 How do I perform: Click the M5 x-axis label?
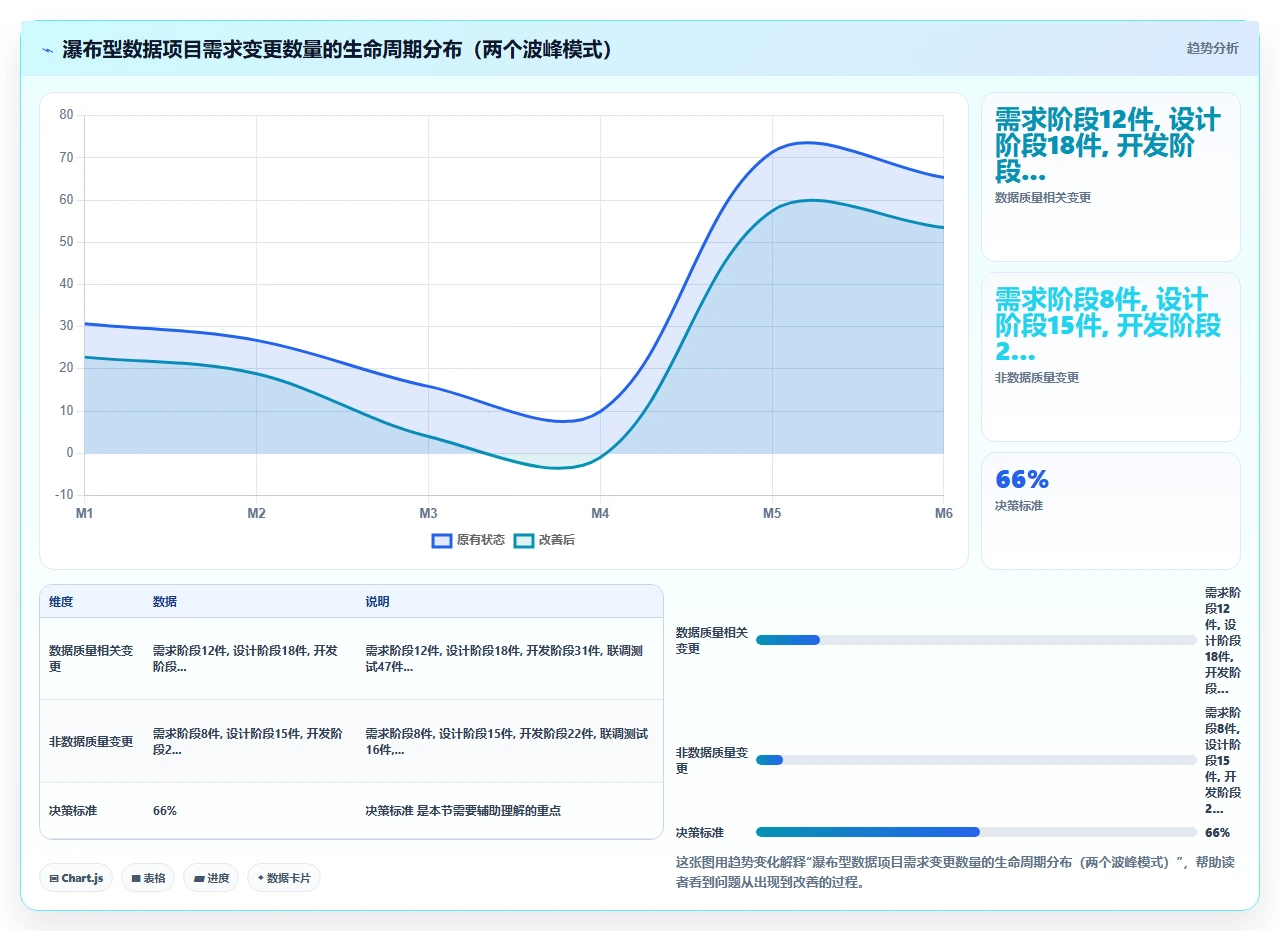coord(772,514)
